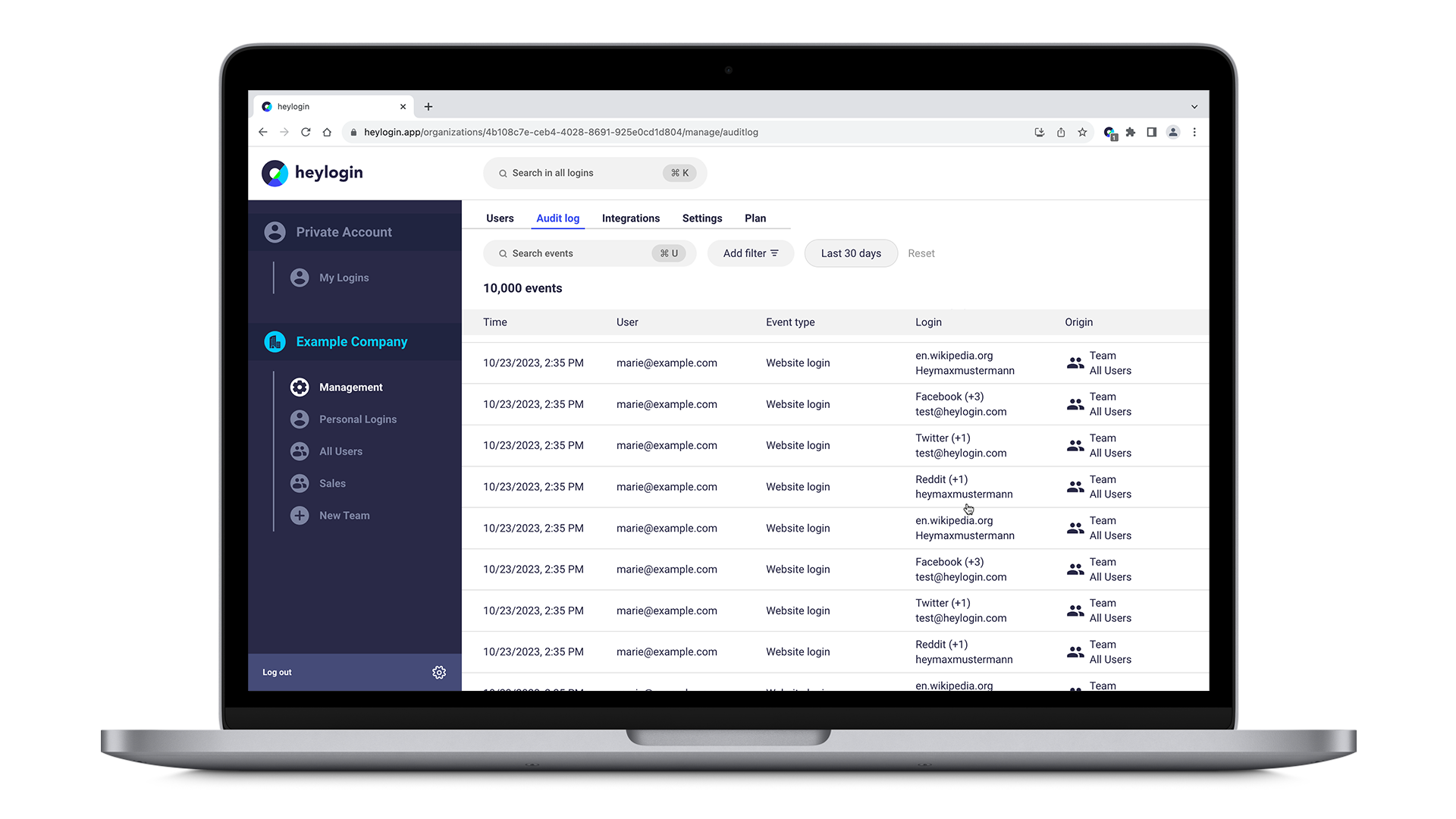Click the first Facebook (+3) login entry
The width and height of the screenshot is (1456, 819).
pyautogui.click(x=961, y=404)
